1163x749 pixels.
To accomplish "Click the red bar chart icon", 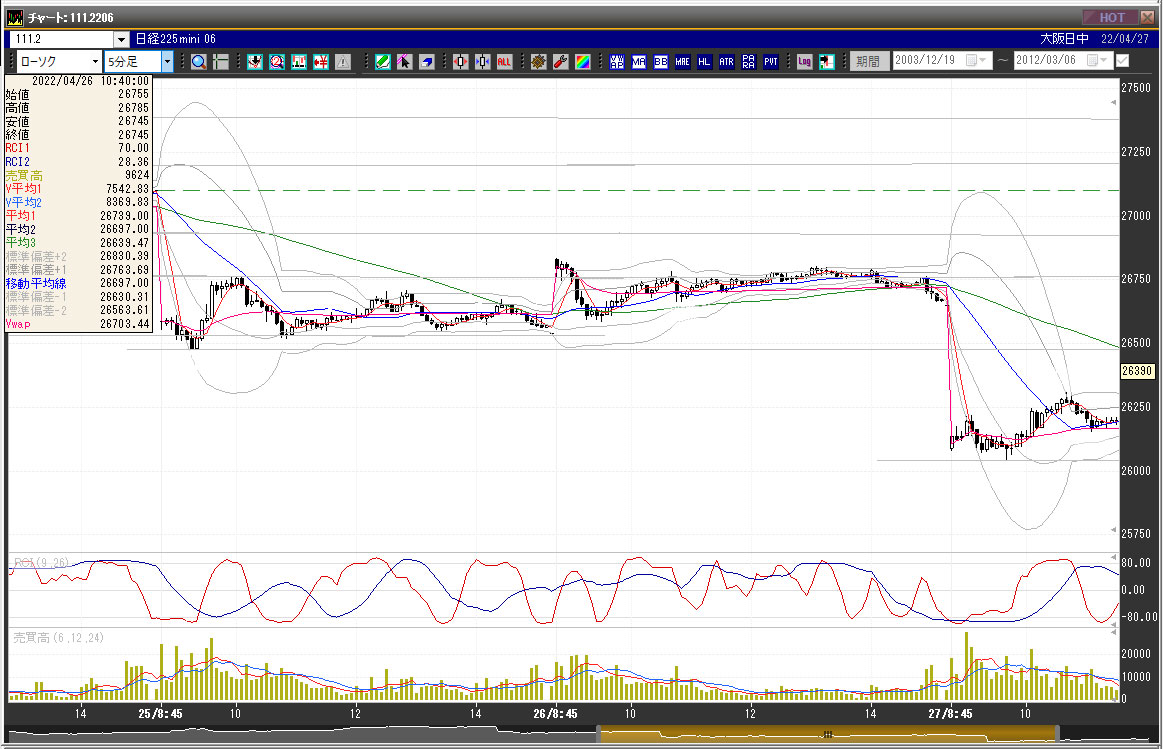I will 299,62.
